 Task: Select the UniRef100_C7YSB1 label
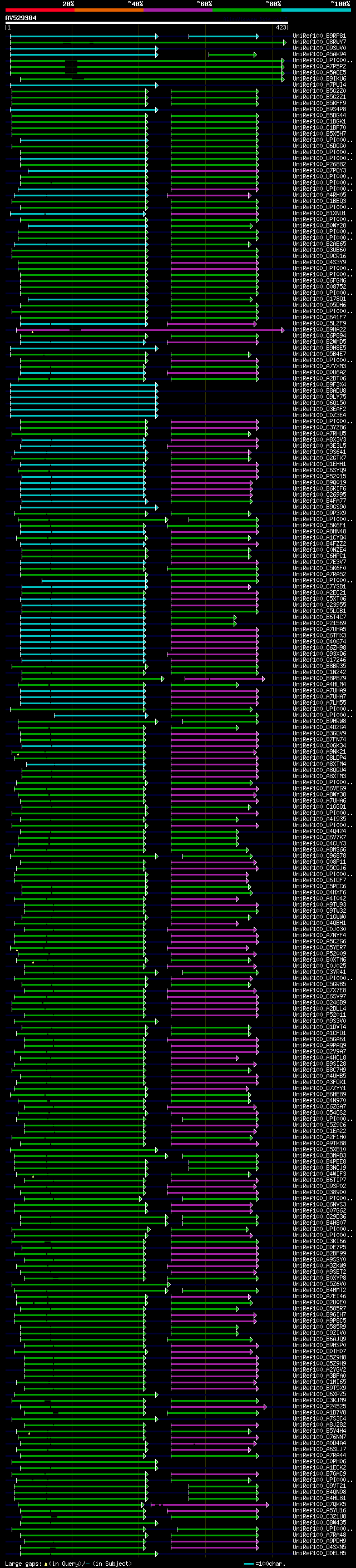pyautogui.click(x=319, y=587)
